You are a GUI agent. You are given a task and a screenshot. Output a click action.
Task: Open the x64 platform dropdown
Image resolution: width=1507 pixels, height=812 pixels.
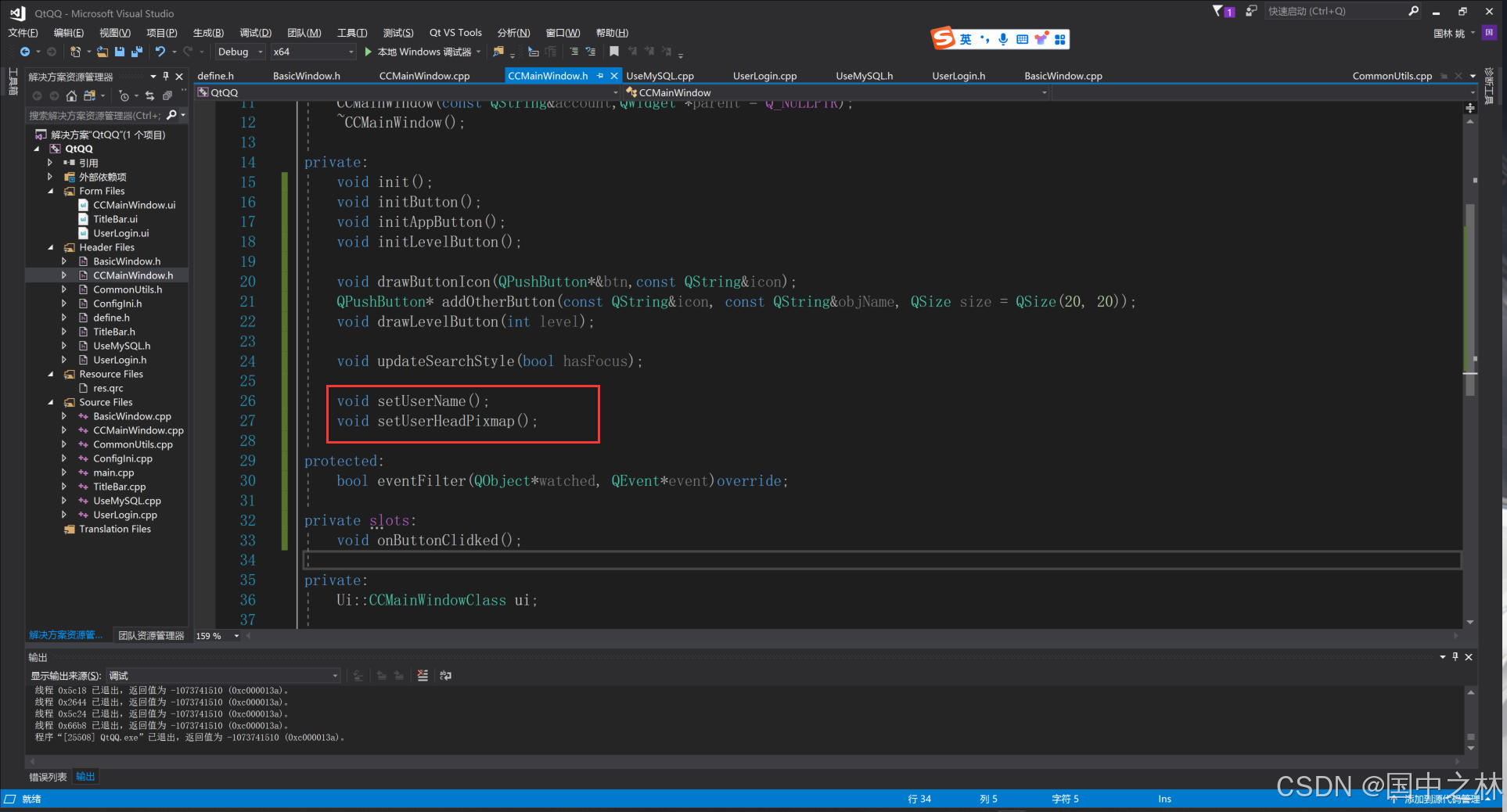[x=313, y=52]
